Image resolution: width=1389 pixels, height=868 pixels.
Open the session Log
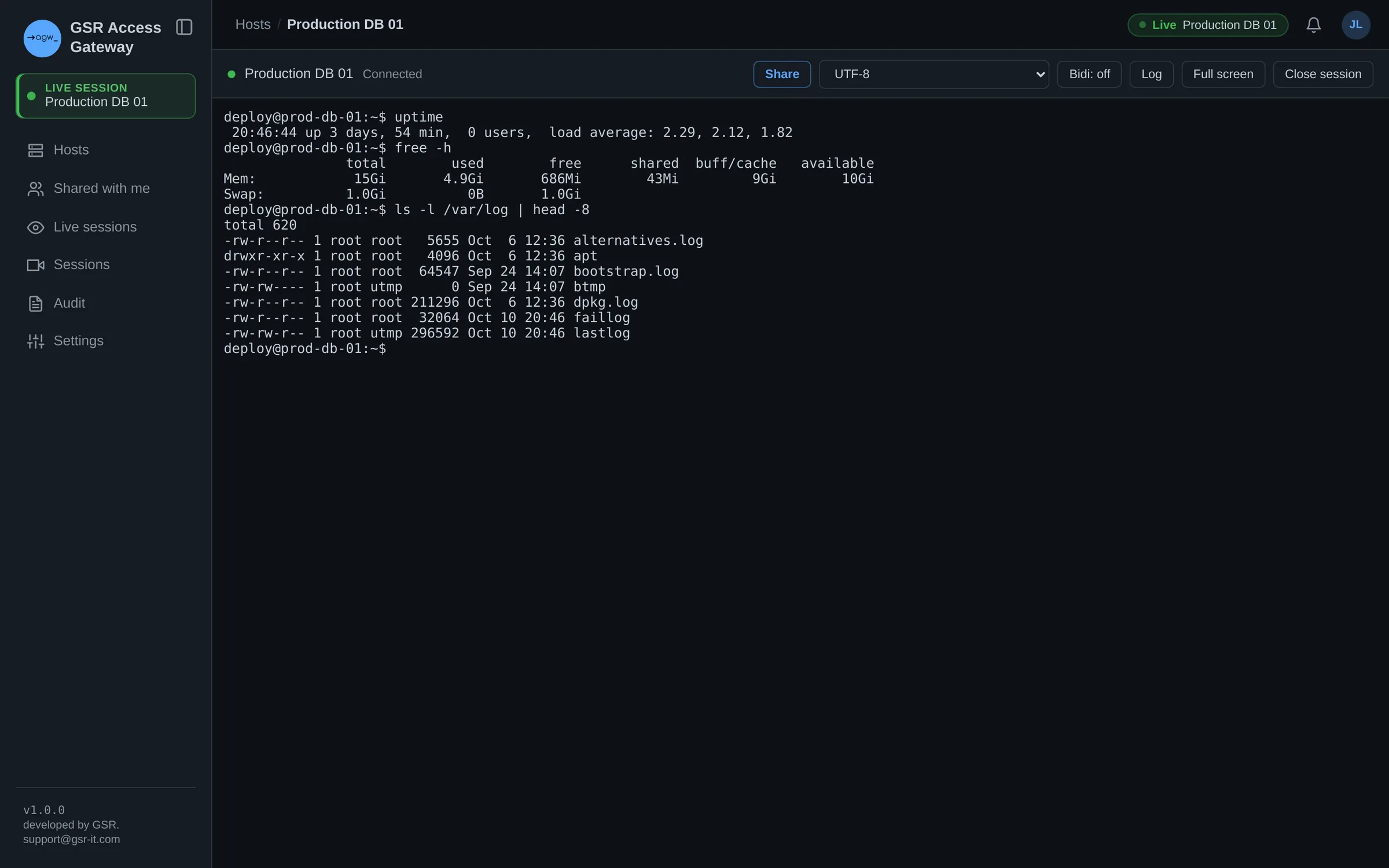(1151, 74)
